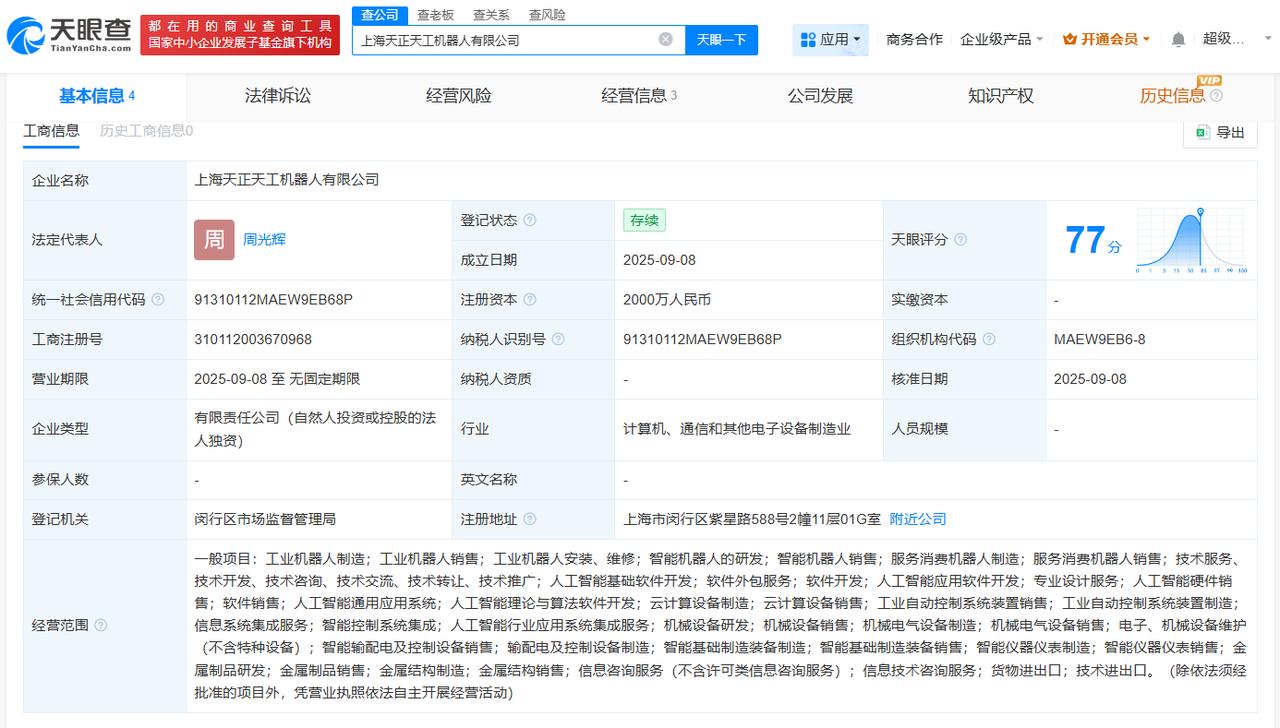
Task: Open the 应用 dropdown
Action: (x=831, y=39)
